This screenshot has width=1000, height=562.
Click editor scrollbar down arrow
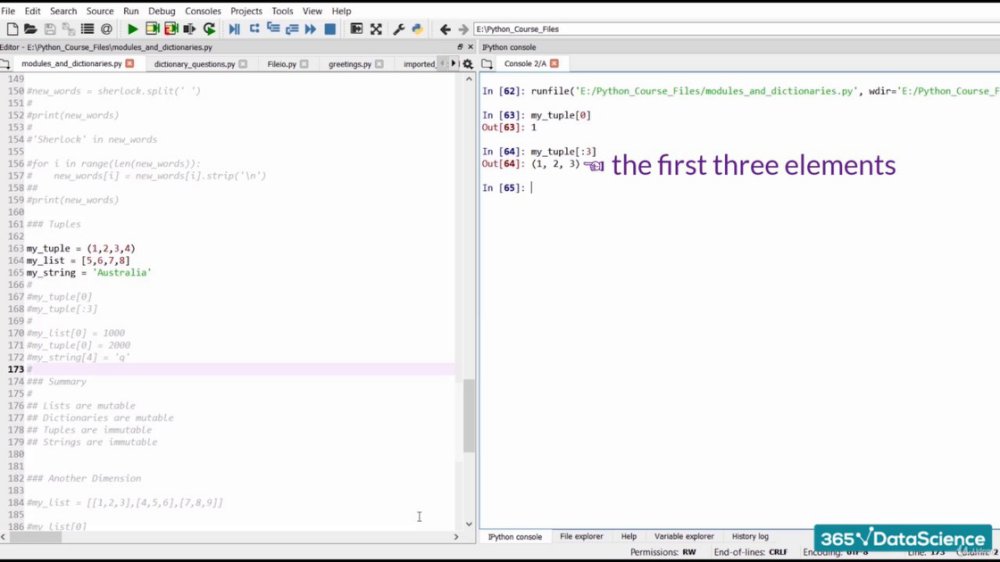click(x=469, y=524)
